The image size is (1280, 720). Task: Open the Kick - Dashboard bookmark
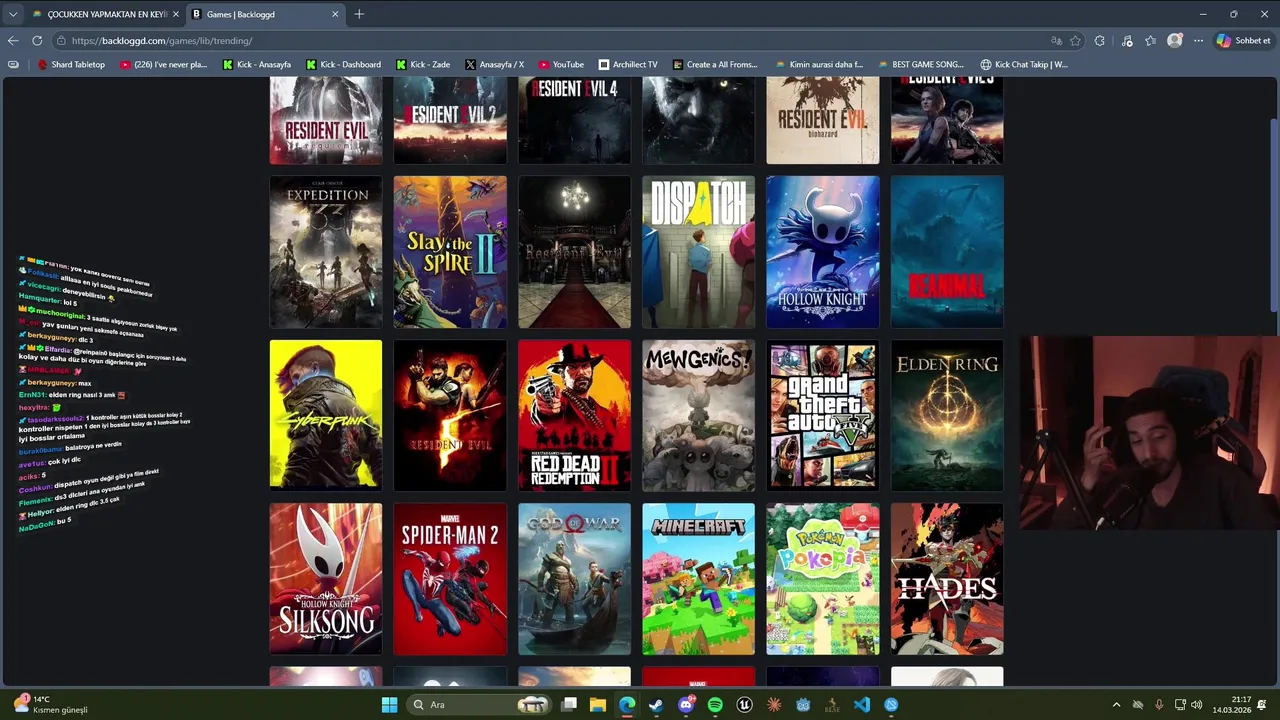(x=343, y=64)
